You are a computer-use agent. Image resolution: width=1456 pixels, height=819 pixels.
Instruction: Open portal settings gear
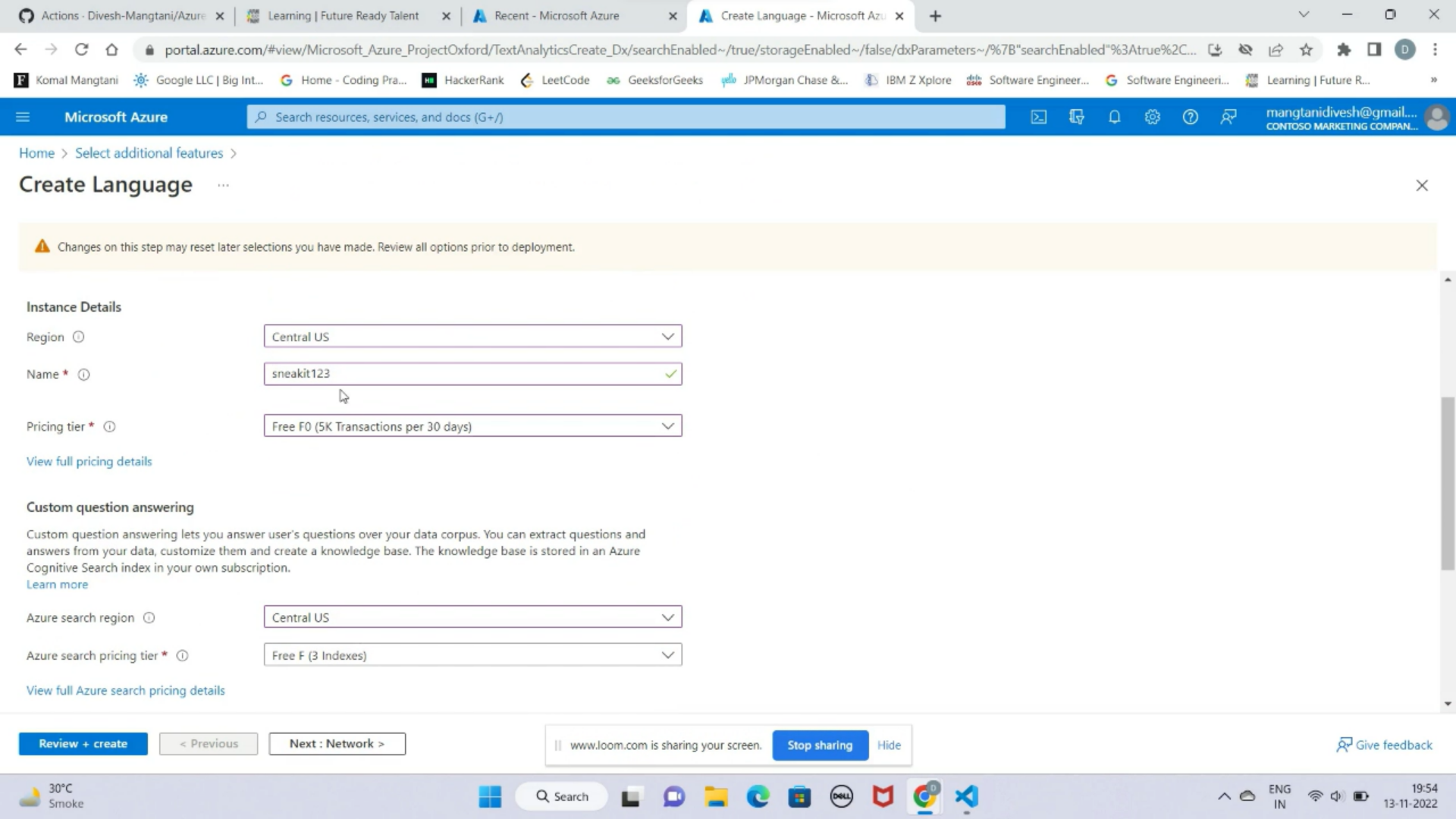pyautogui.click(x=1152, y=117)
